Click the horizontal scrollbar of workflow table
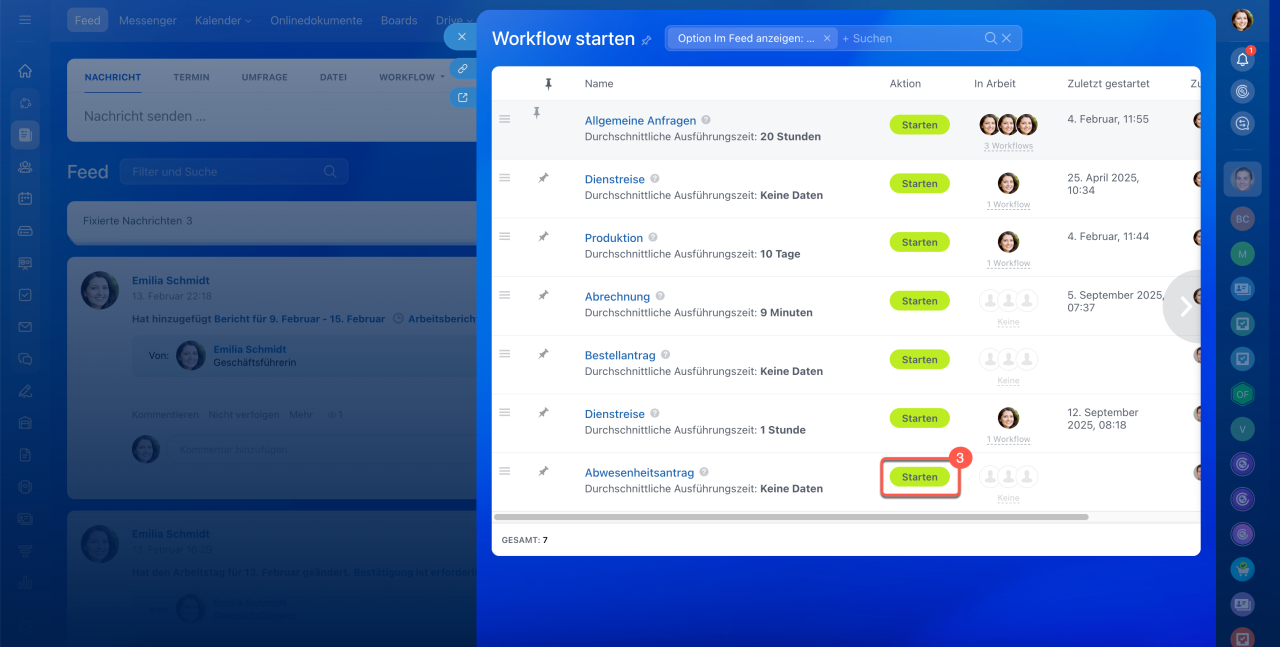Viewport: 1280px width, 647px height. pyautogui.click(x=790, y=517)
